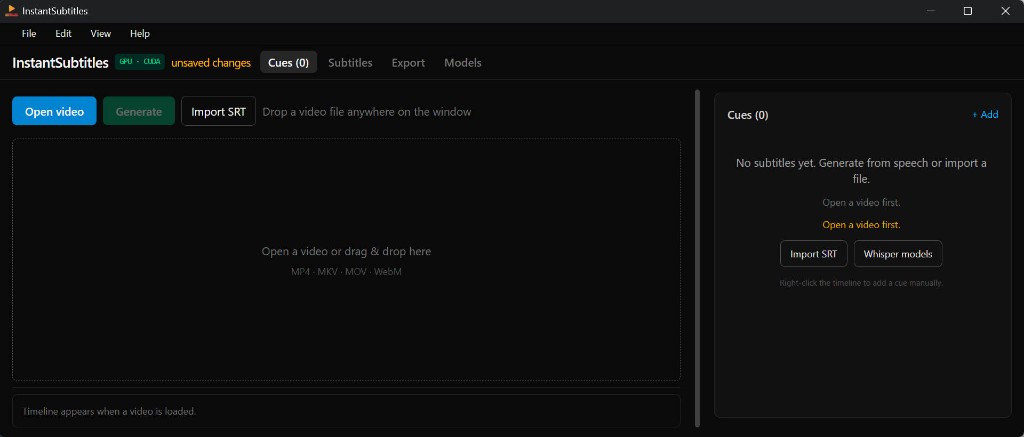The width and height of the screenshot is (1024, 437).
Task: Click the + Add link in Cues panel
Action: click(985, 114)
